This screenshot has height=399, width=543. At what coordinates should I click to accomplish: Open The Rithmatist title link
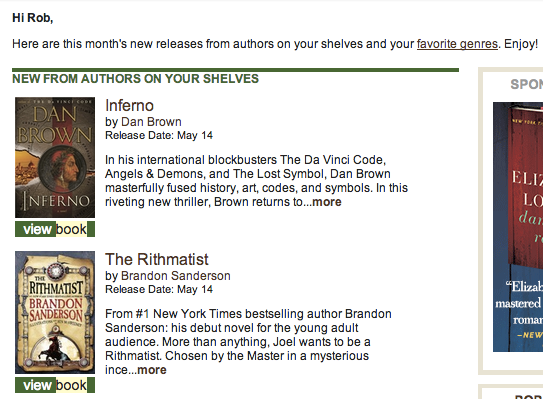coord(157,259)
